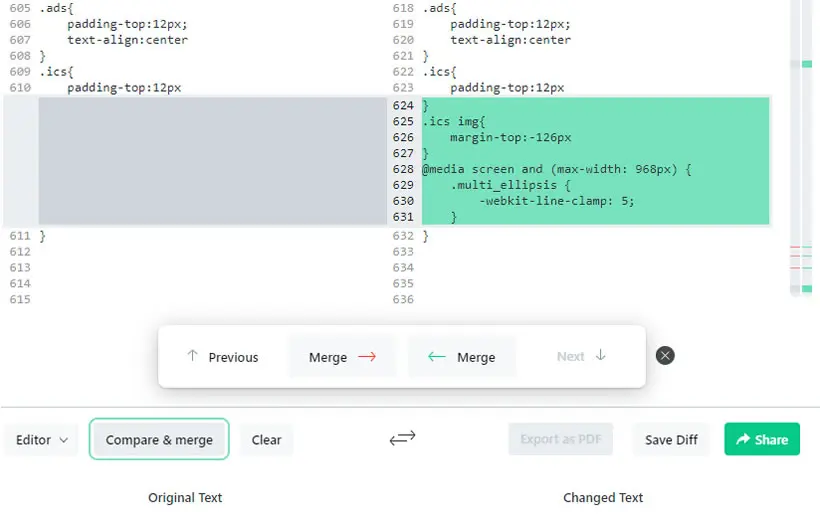Close the merge navigation popup
Image resolution: width=820 pixels, height=517 pixels.
665,356
